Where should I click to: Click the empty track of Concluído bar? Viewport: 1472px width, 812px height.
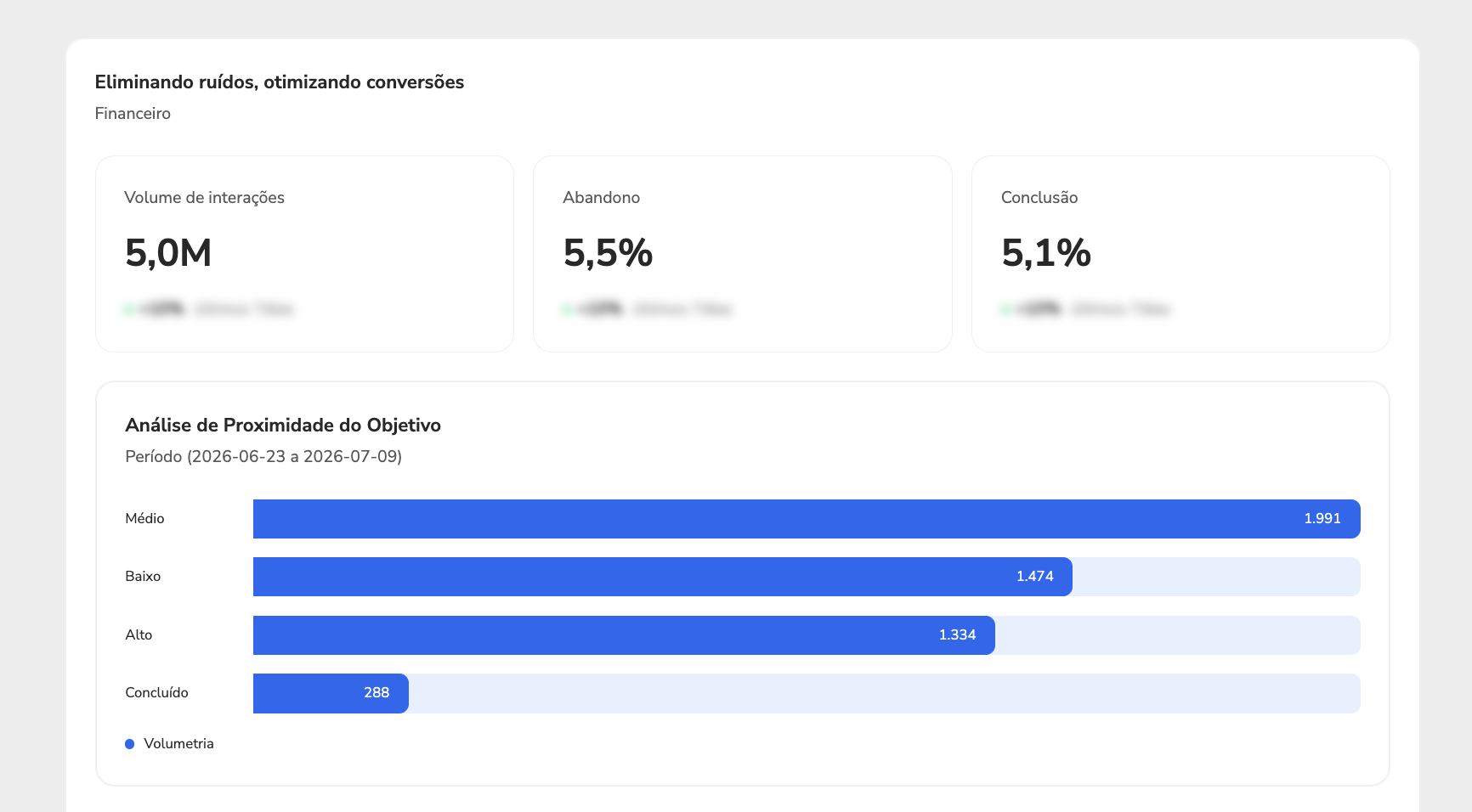click(x=885, y=693)
